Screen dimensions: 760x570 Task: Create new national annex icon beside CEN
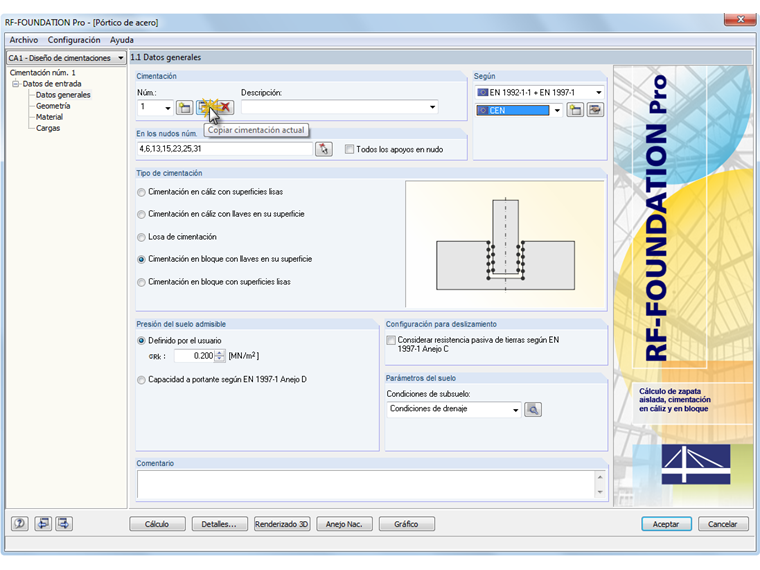(575, 110)
